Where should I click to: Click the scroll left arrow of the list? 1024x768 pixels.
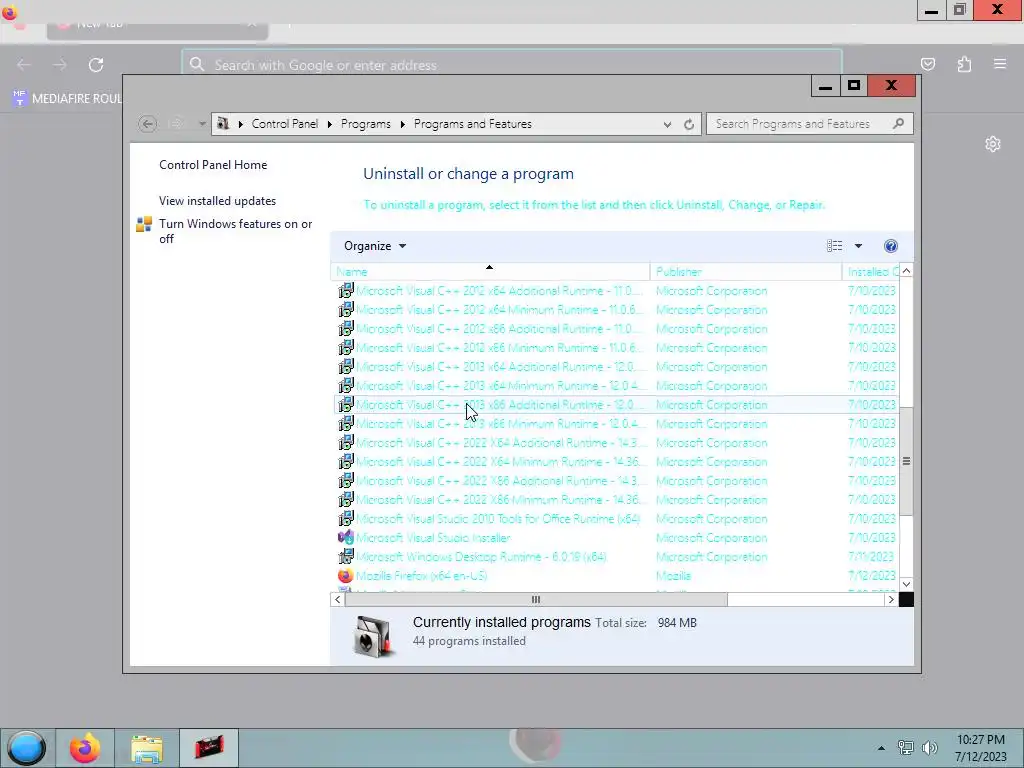click(x=338, y=600)
